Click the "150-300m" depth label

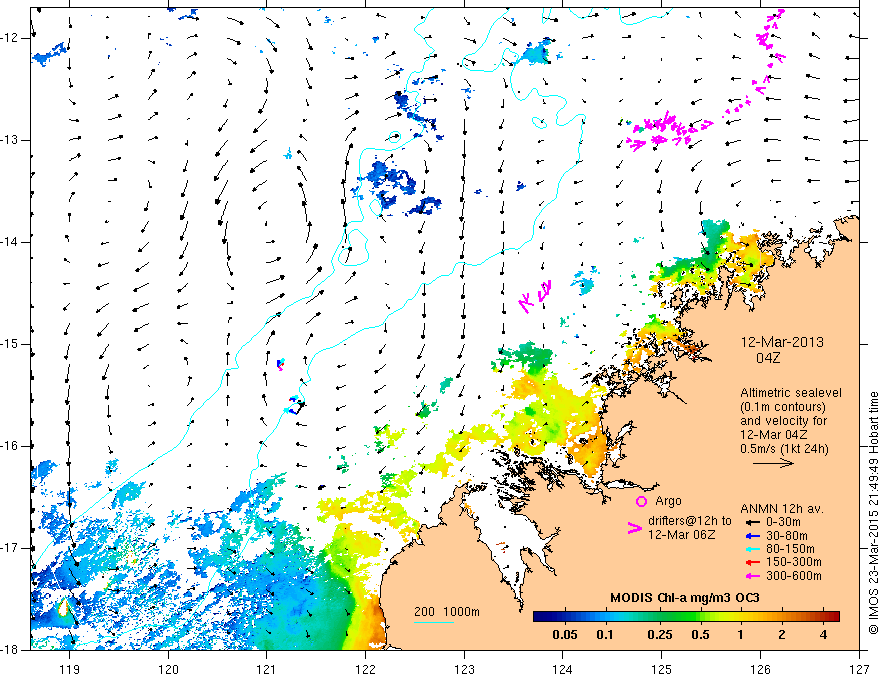coord(794,563)
